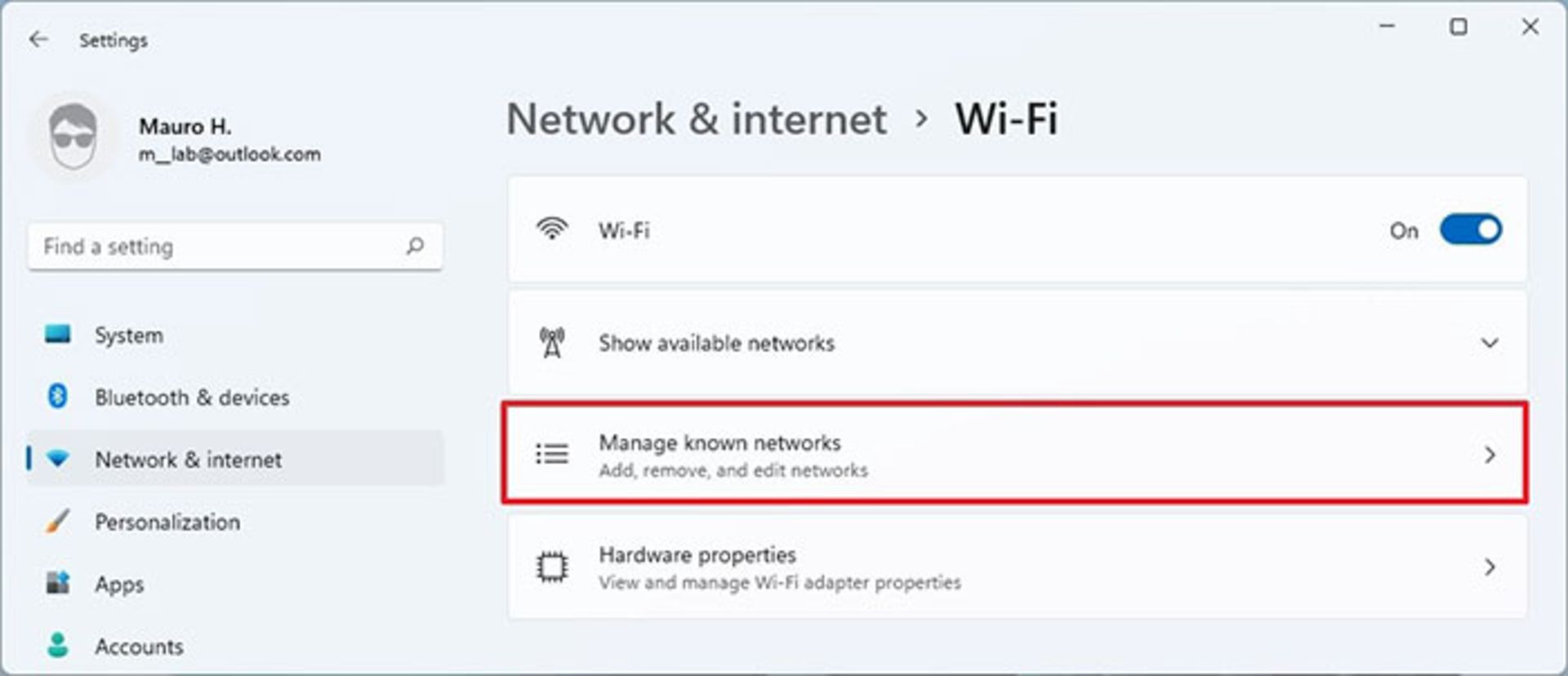Click the Personalization brush icon

[x=56, y=522]
